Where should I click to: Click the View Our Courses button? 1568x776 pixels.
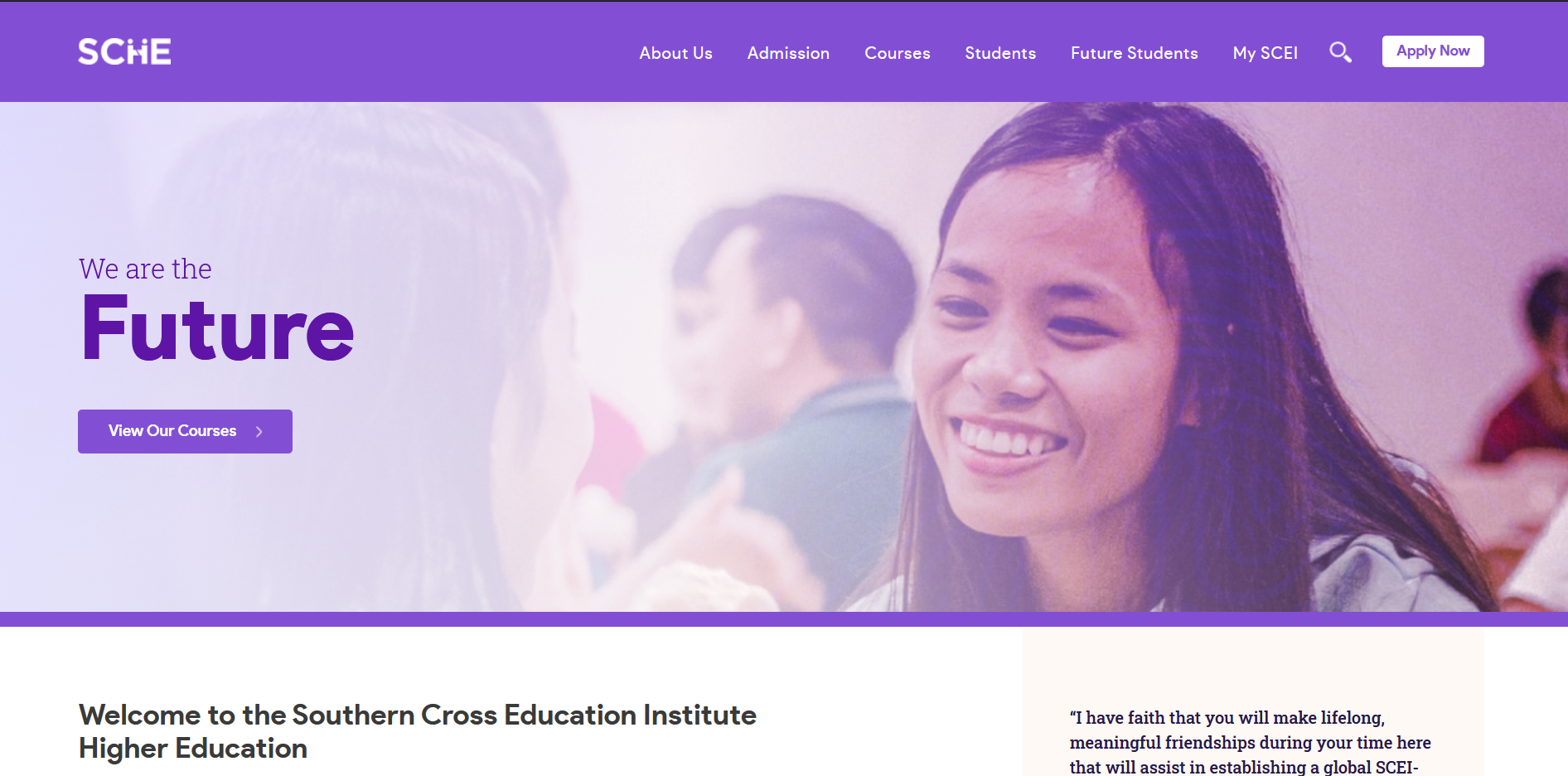click(185, 431)
